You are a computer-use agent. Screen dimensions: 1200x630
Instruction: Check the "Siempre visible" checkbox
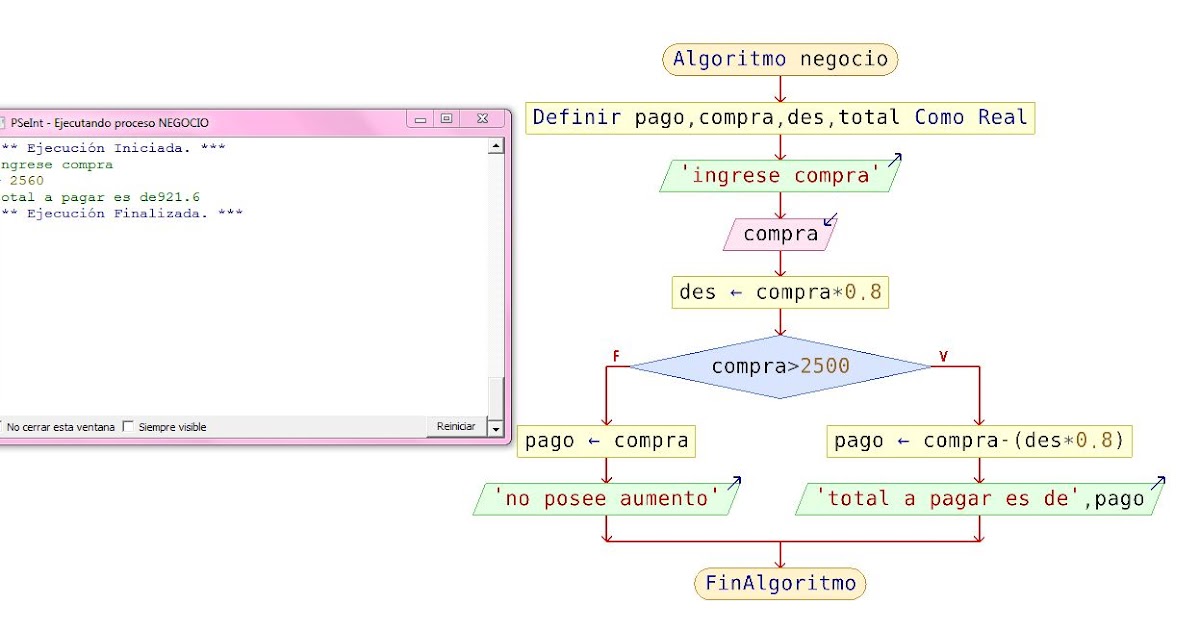127,426
